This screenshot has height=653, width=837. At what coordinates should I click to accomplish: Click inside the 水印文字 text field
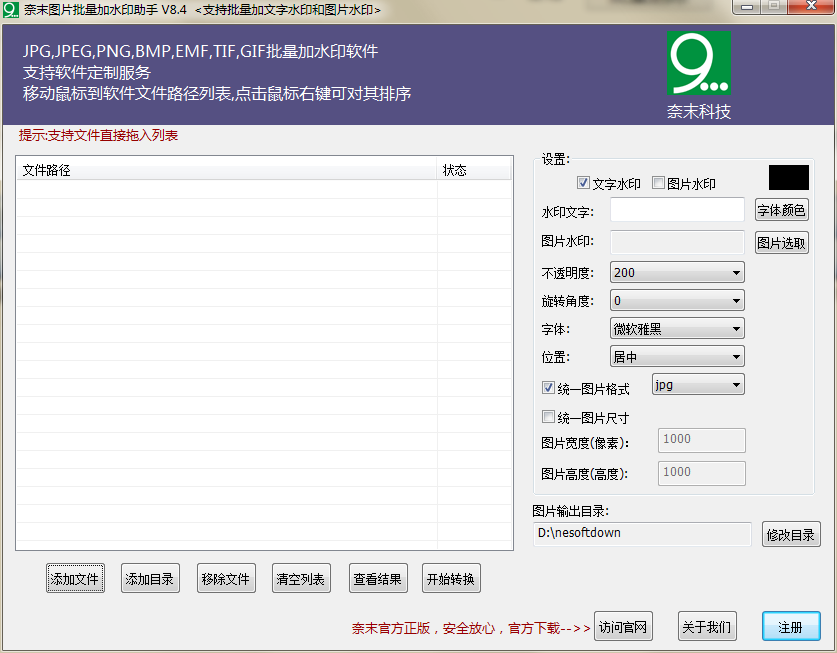point(677,209)
